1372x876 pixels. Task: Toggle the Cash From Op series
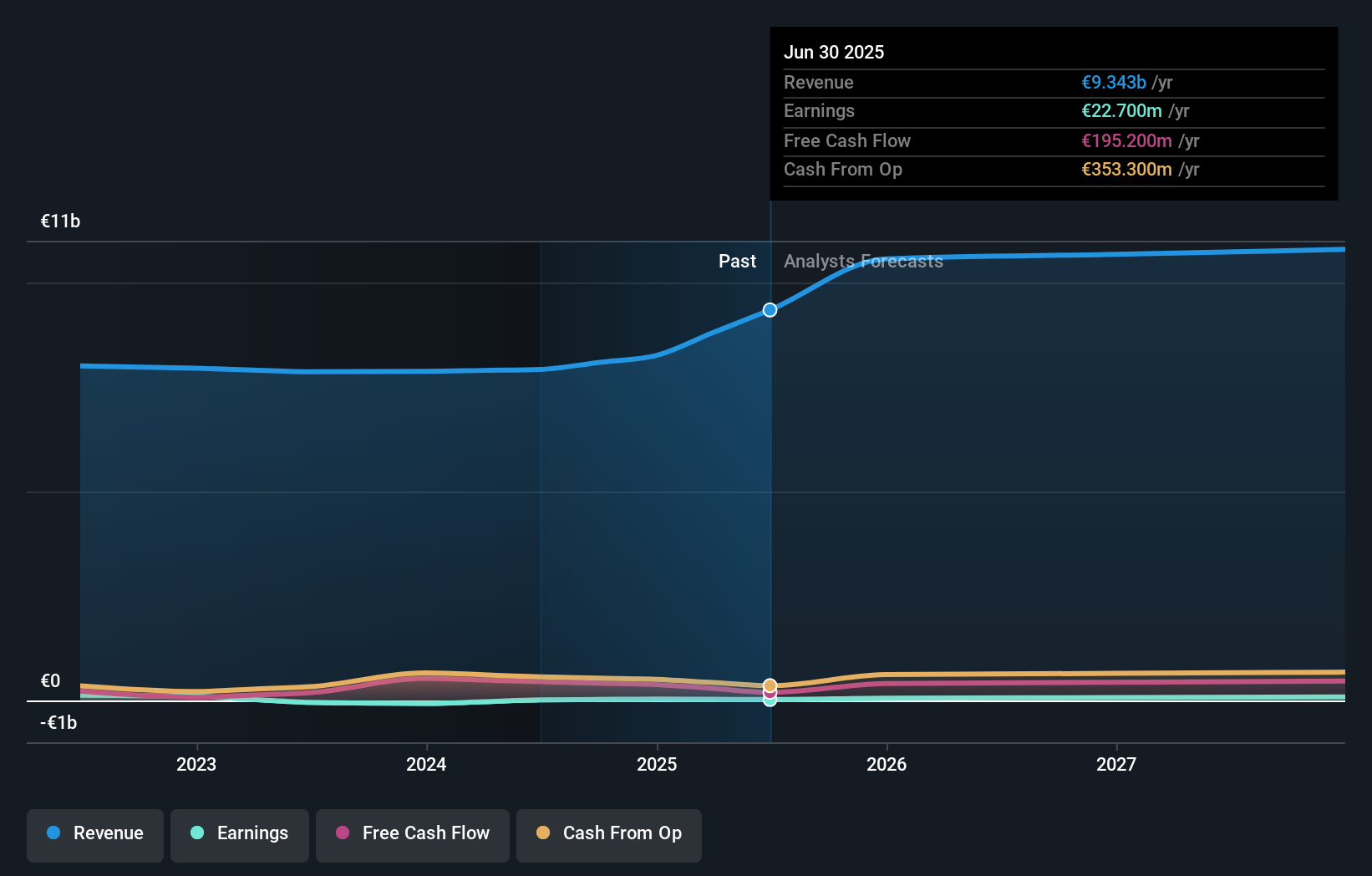pyautogui.click(x=609, y=833)
